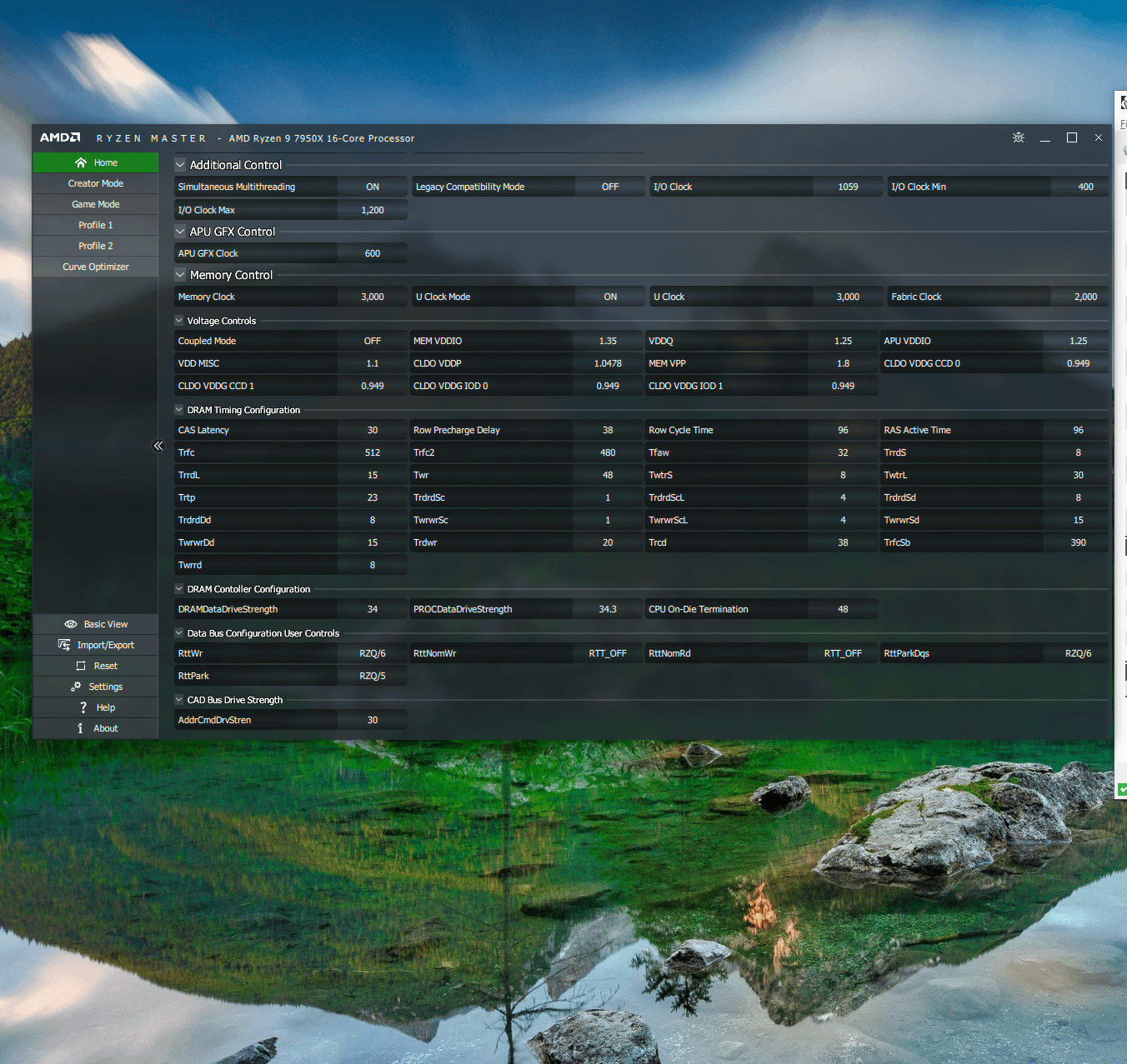
Task: Open the Help entry
Action: pos(96,707)
